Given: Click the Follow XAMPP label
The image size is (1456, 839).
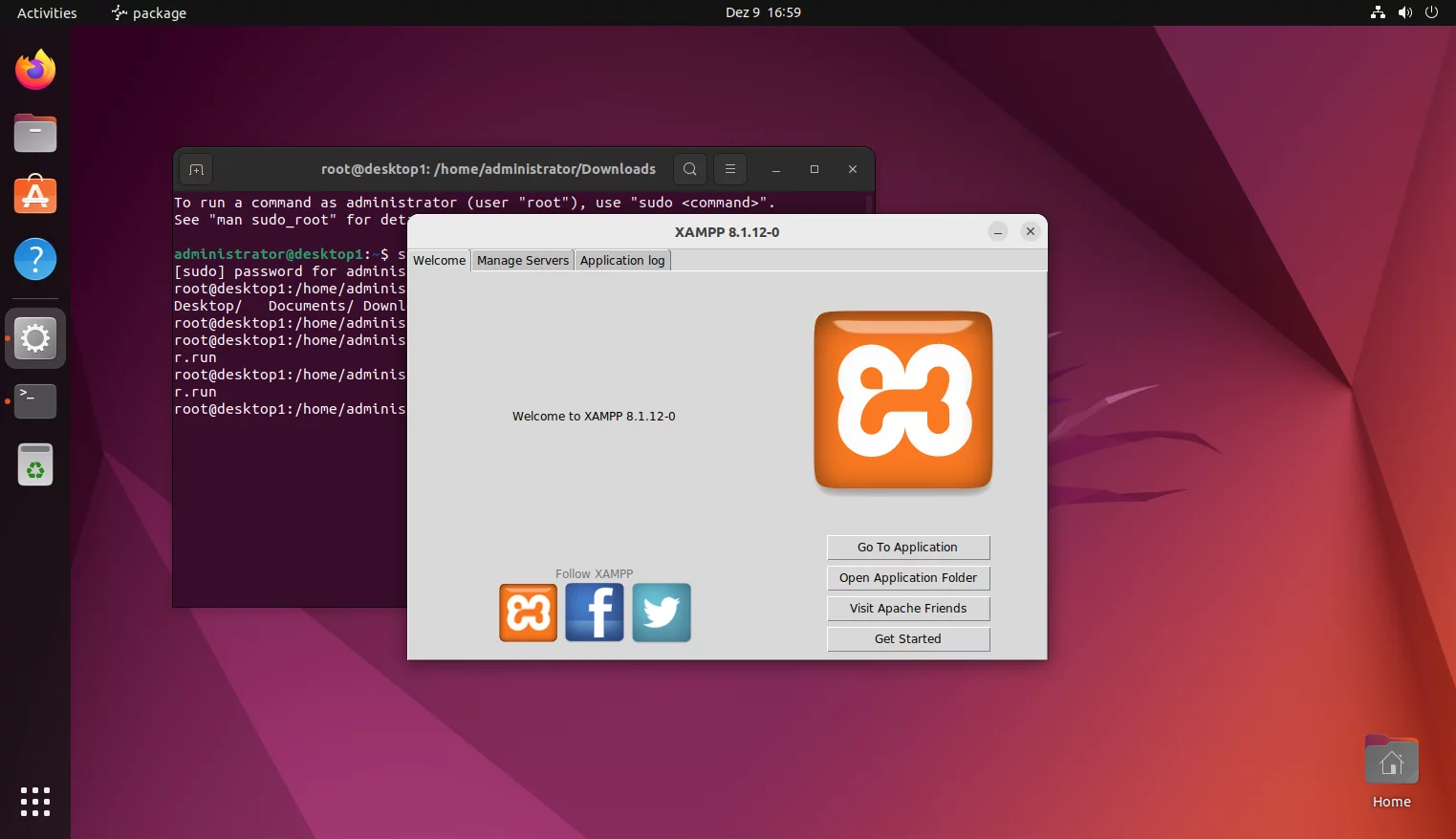Looking at the screenshot, I should pos(595,574).
